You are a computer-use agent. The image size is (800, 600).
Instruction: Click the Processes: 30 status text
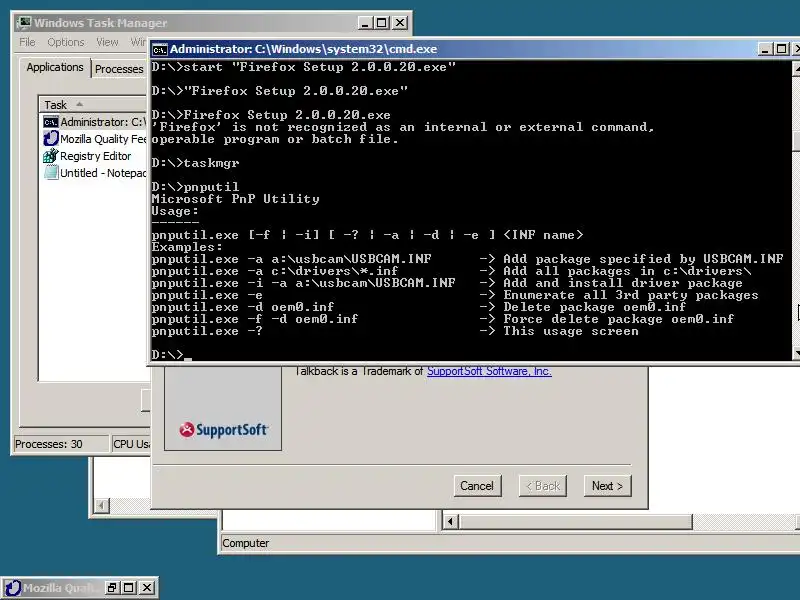[48, 444]
